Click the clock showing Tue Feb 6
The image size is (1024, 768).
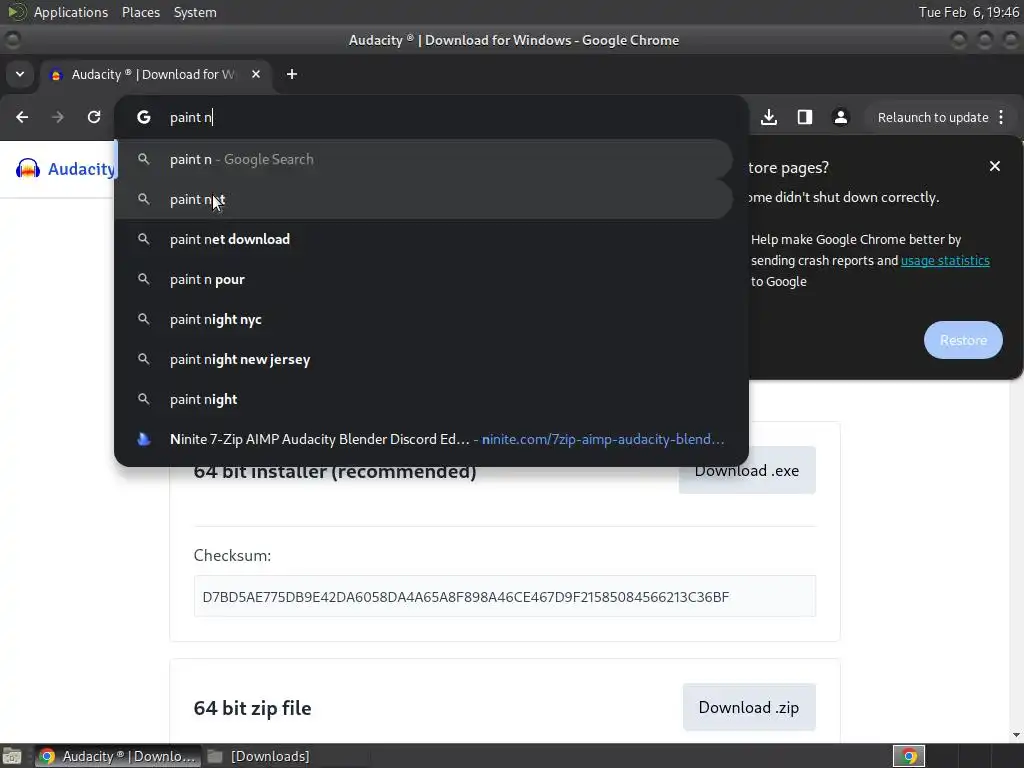click(x=968, y=12)
